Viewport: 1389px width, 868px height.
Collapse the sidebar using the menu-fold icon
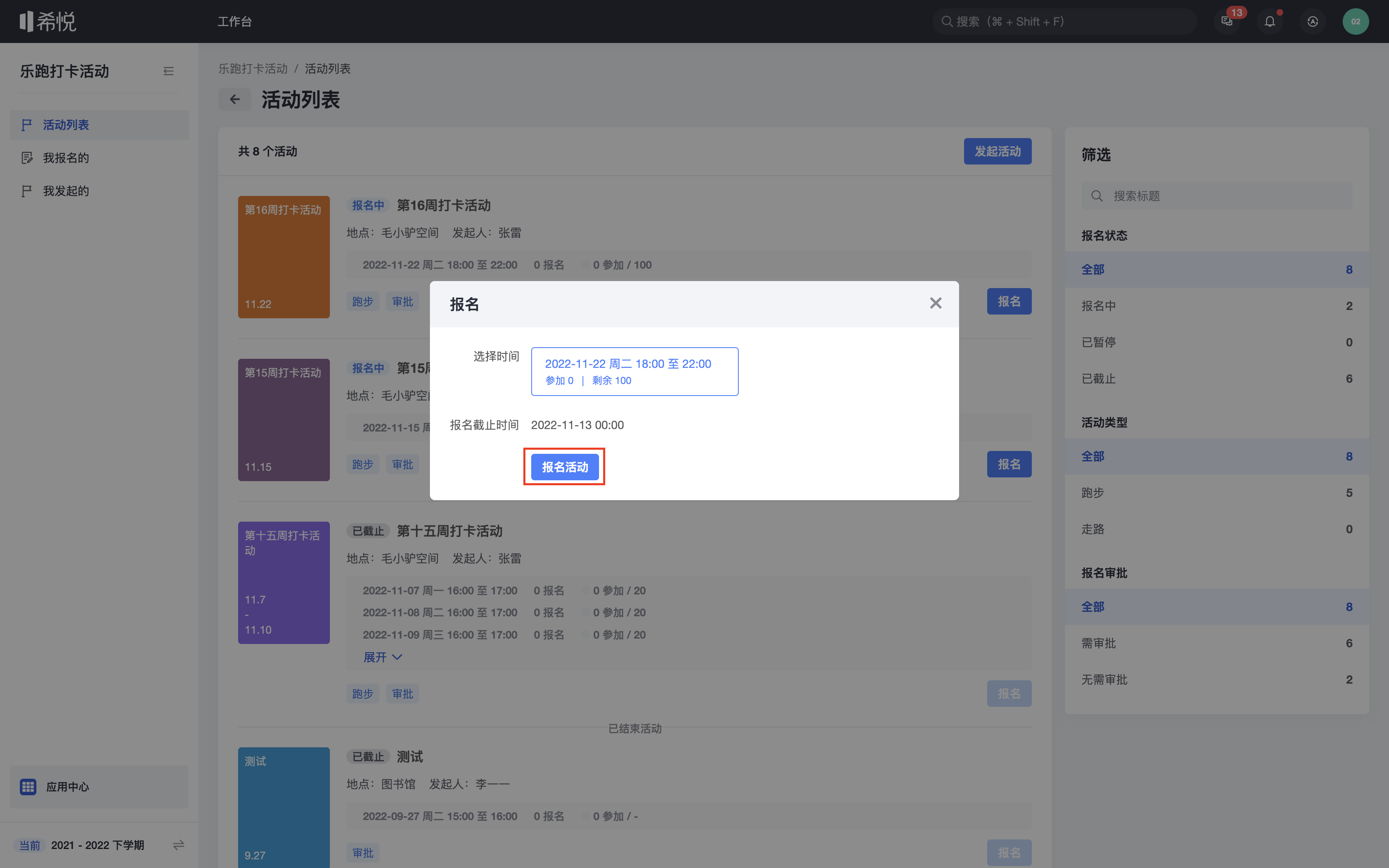pyautogui.click(x=168, y=71)
